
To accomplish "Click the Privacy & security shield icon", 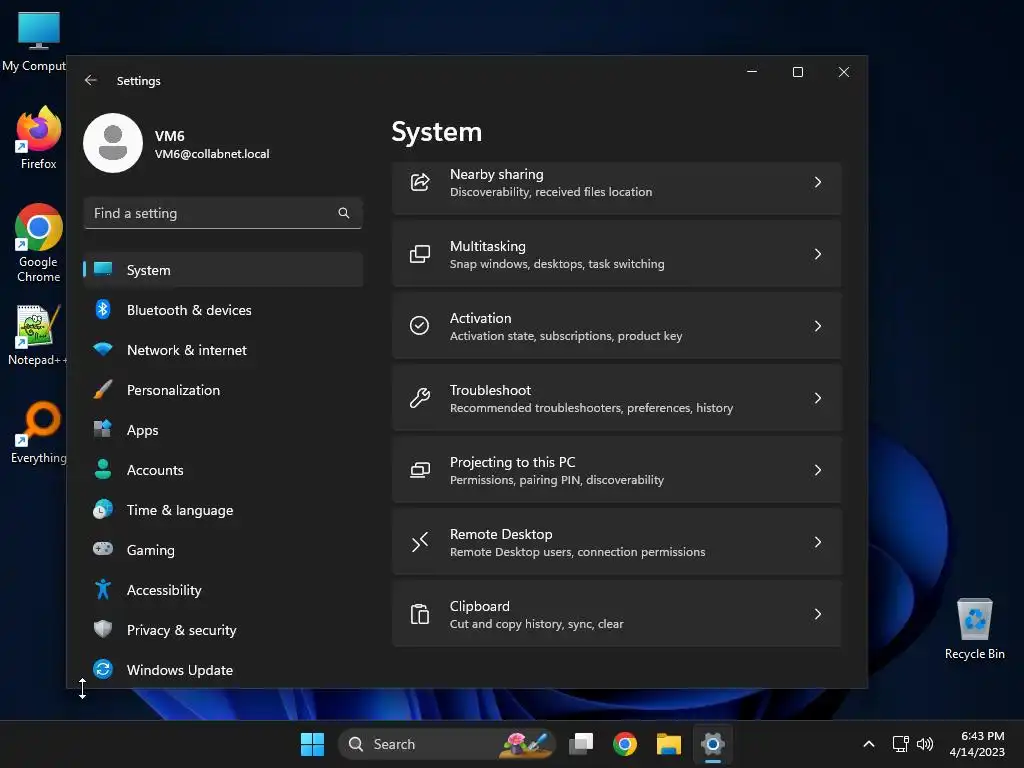I will pos(103,629).
